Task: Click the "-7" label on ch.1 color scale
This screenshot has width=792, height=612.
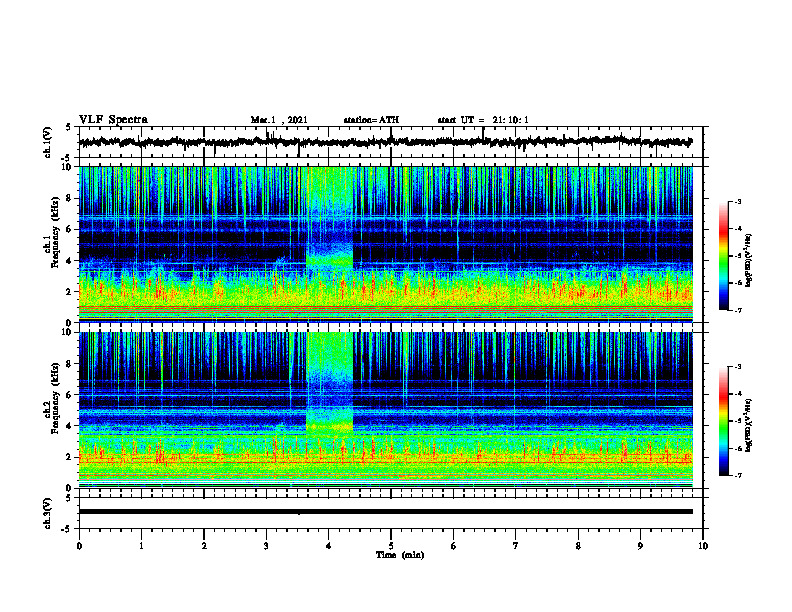Action: click(x=737, y=310)
